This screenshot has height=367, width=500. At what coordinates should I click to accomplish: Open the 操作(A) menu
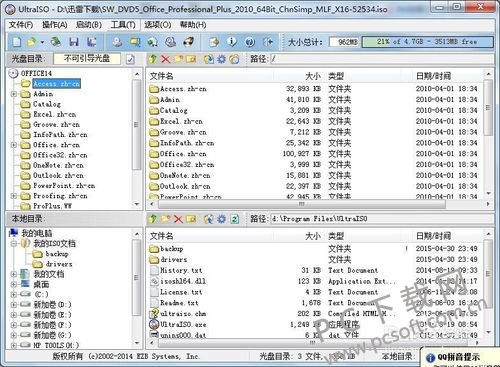(x=55, y=25)
